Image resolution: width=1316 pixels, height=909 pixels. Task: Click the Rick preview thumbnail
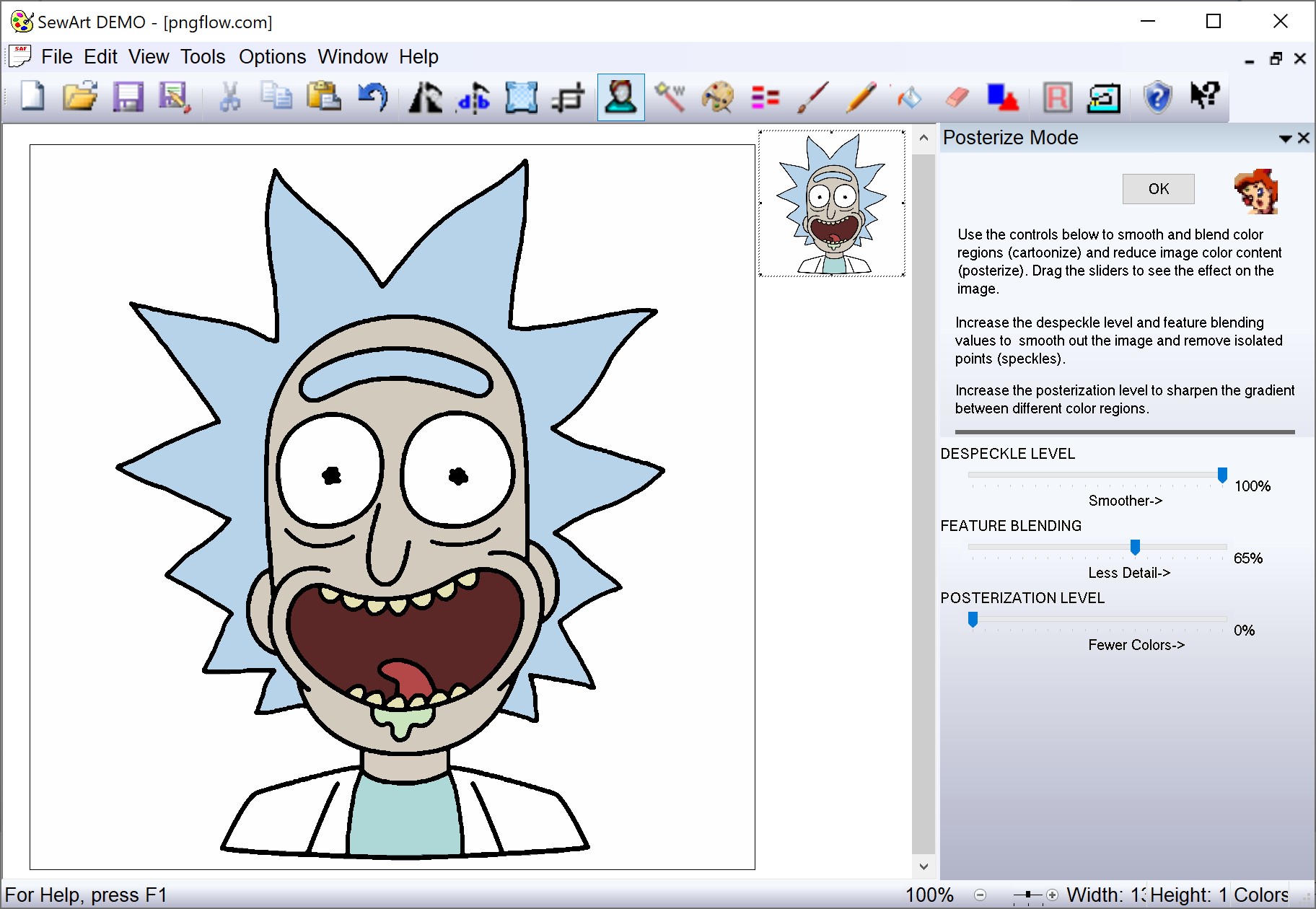832,203
